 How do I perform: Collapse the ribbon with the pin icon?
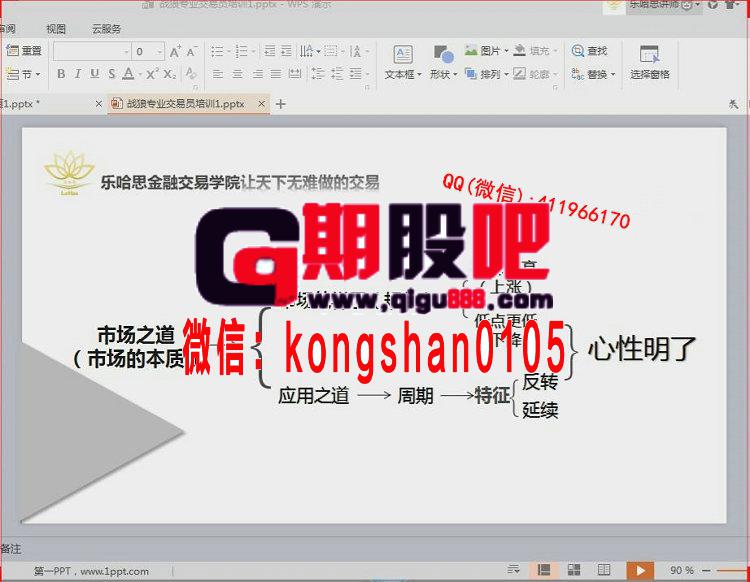tap(733, 104)
